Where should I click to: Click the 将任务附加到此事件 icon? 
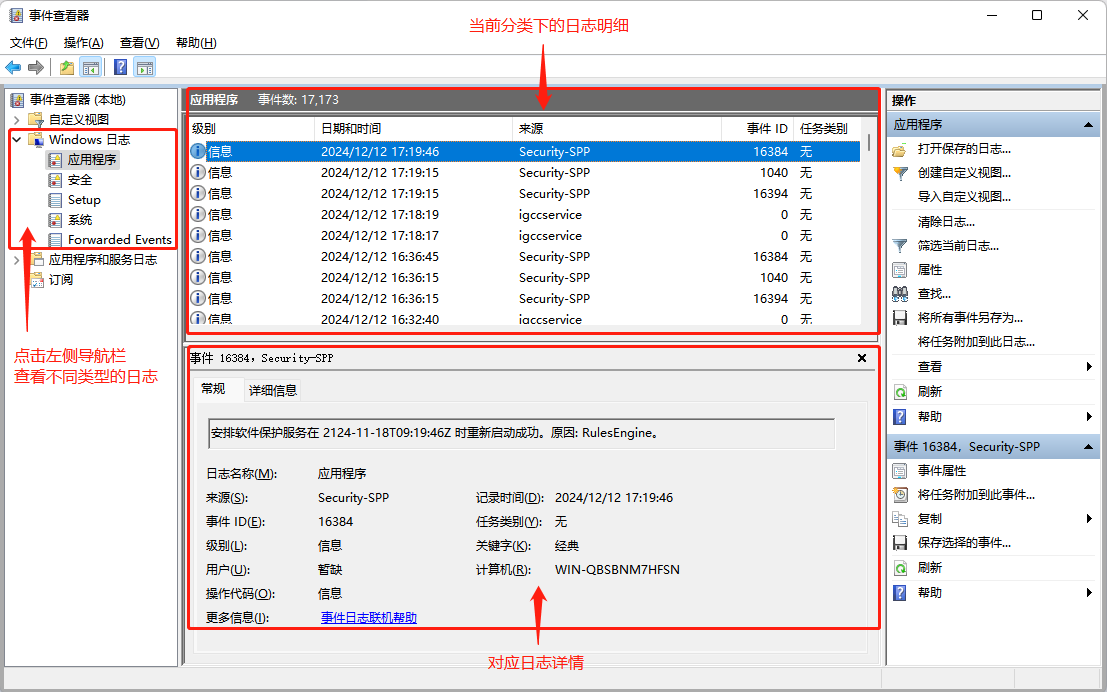click(899, 495)
